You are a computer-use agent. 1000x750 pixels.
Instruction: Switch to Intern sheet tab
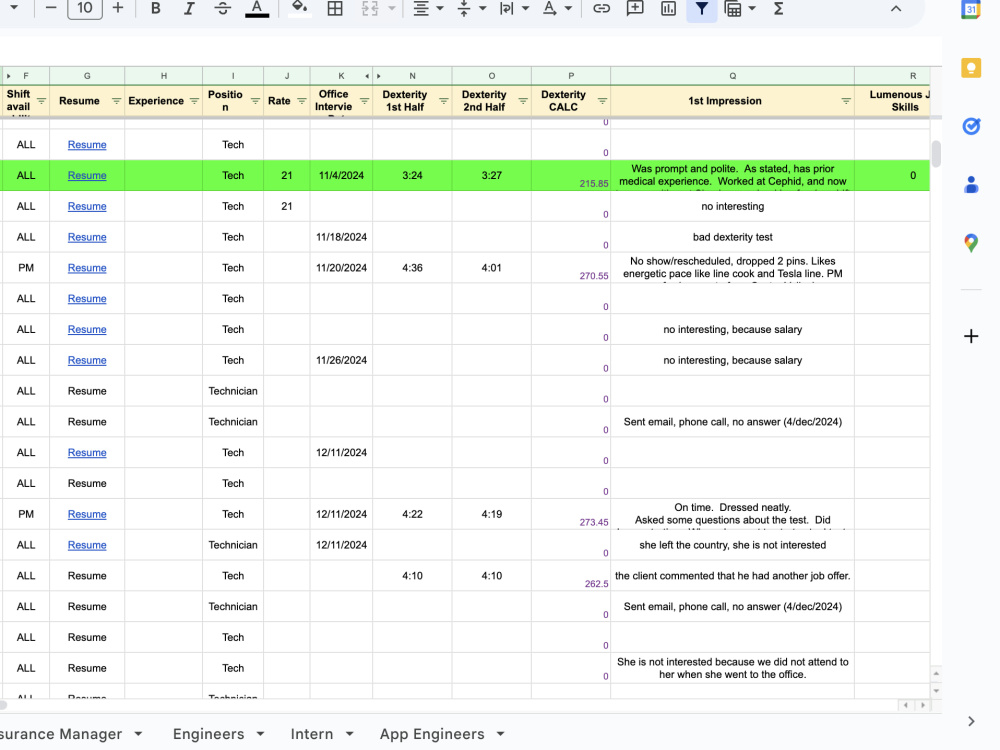[x=311, y=734]
